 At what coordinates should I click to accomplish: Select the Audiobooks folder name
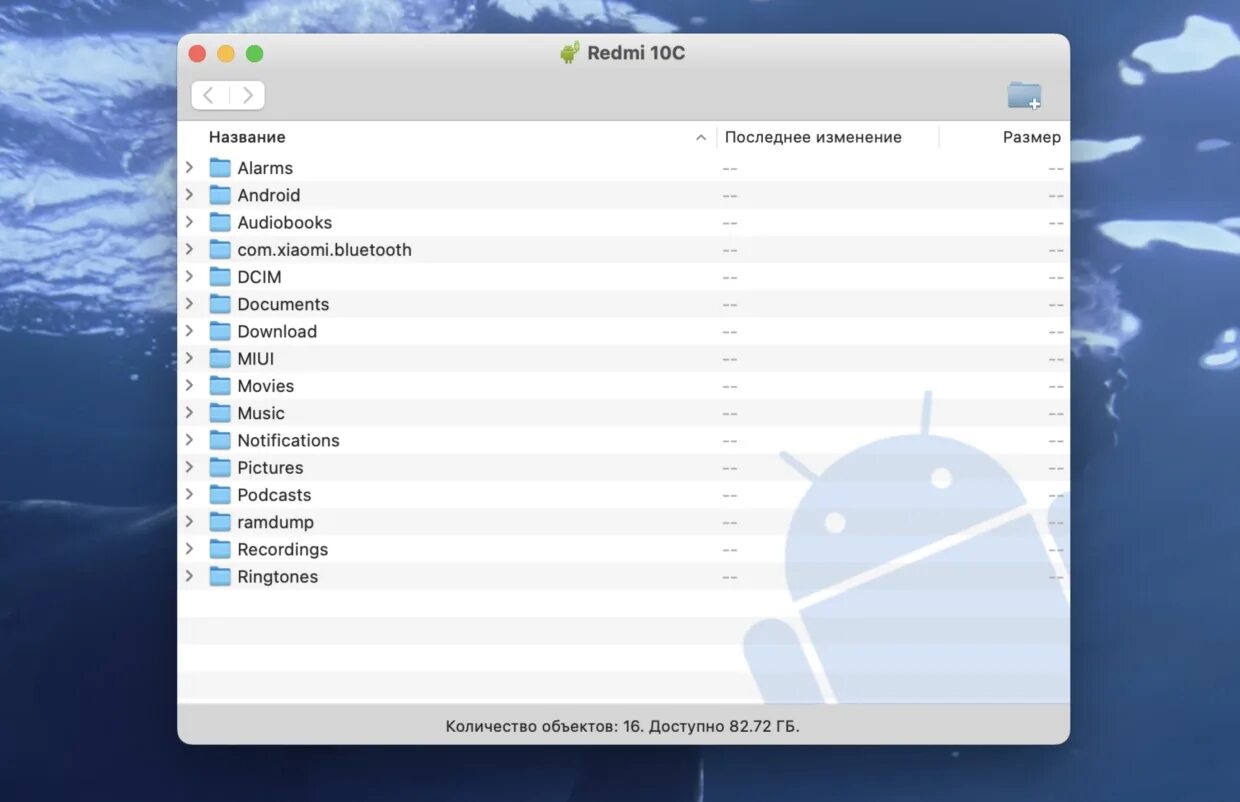tap(285, 222)
